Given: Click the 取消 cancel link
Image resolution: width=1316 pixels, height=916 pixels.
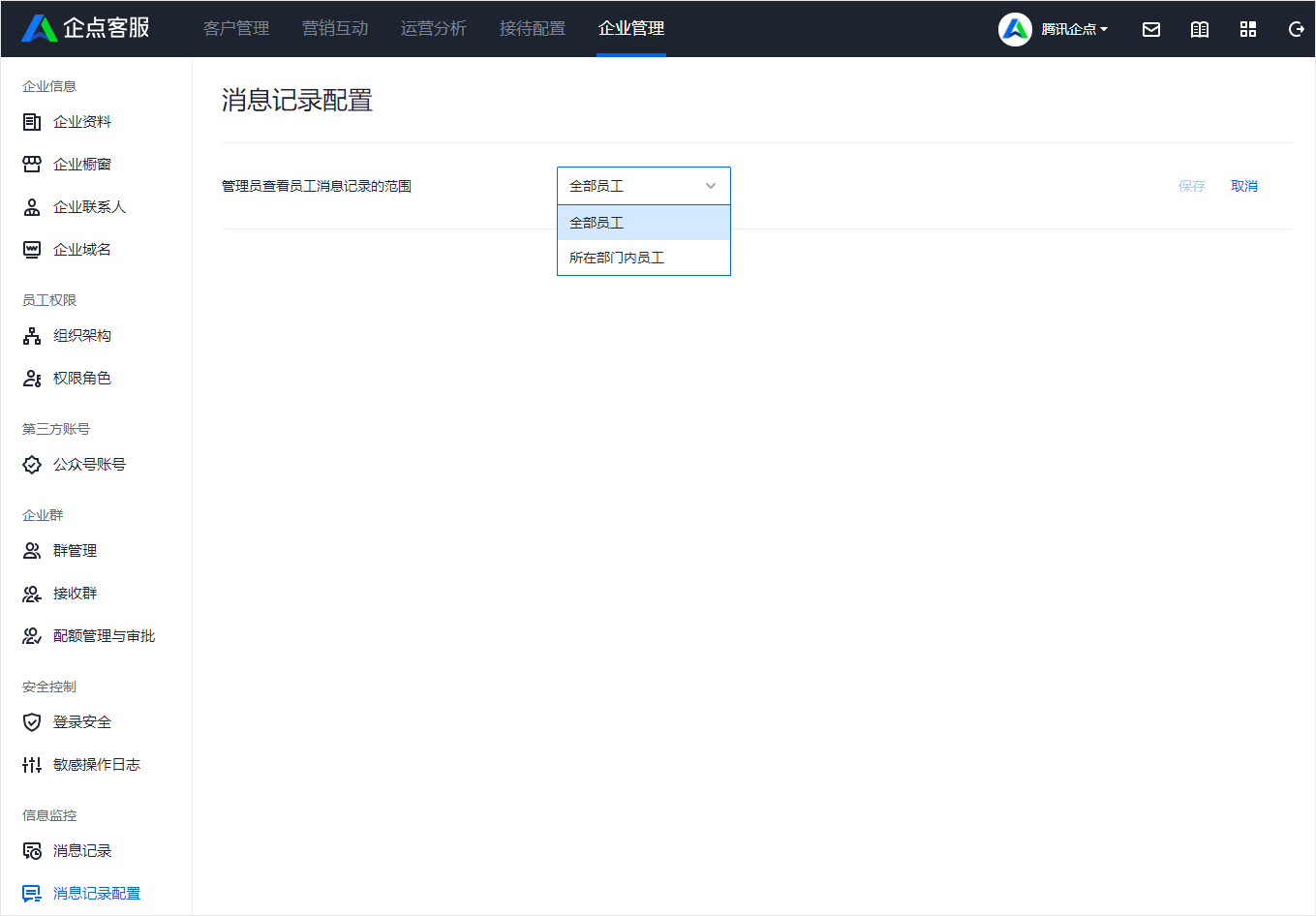Looking at the screenshot, I should pyautogui.click(x=1244, y=186).
